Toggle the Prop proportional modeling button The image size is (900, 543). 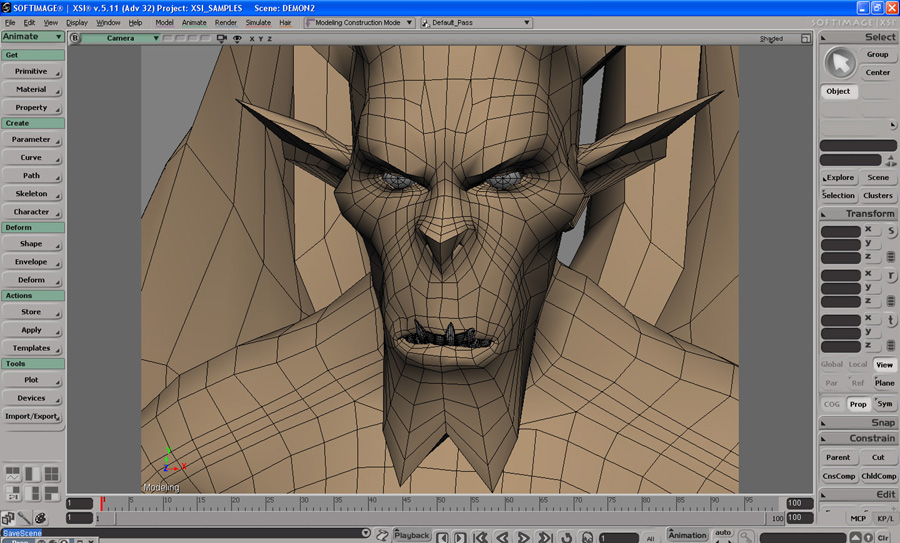(858, 404)
